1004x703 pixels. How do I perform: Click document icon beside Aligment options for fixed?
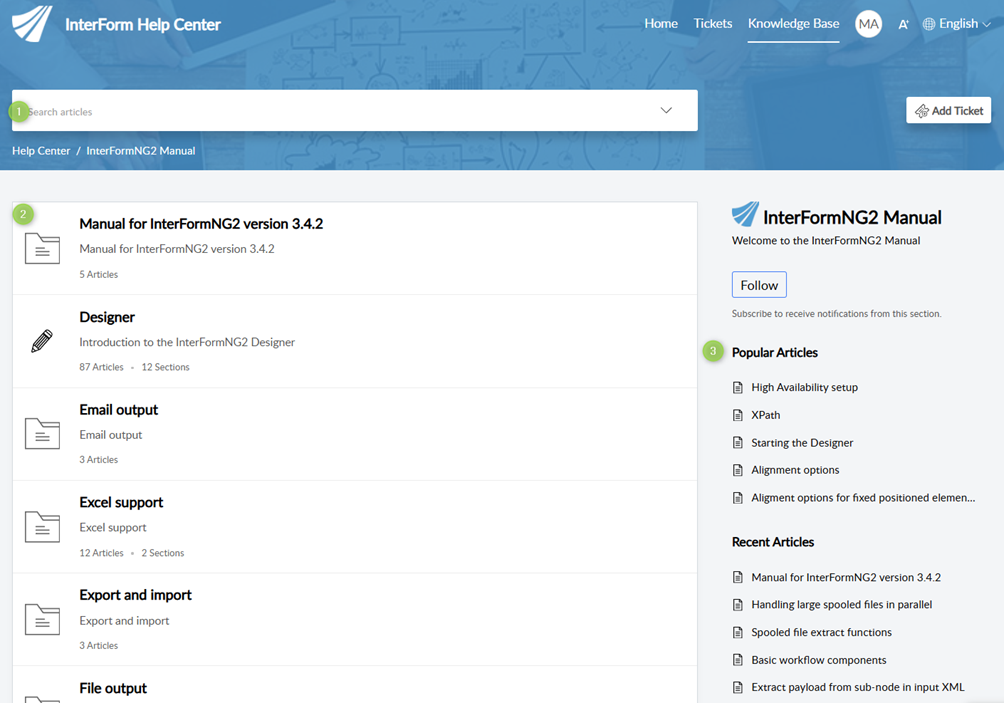[x=738, y=497]
